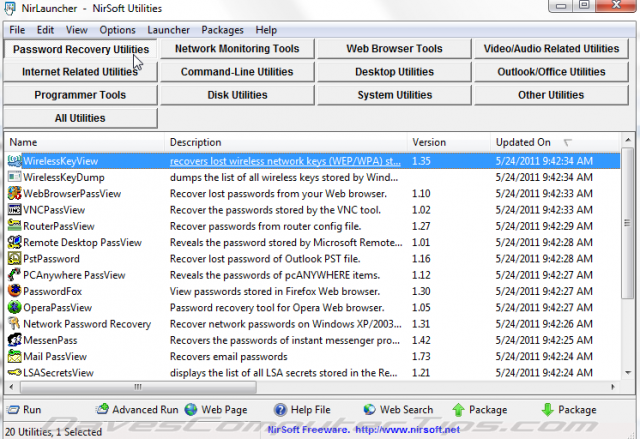Select Programmer Tools category
This screenshot has width=640, height=439.
click(x=80, y=95)
